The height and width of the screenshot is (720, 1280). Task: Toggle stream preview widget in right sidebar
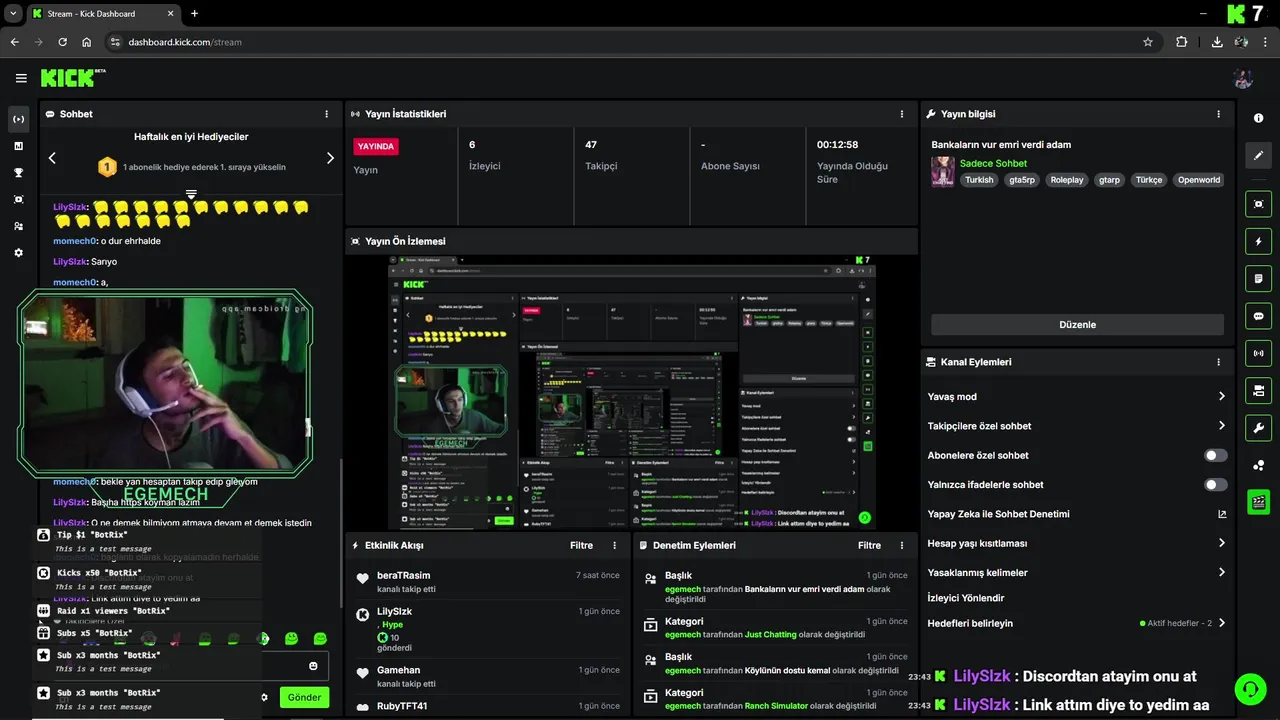pyautogui.click(x=1258, y=204)
